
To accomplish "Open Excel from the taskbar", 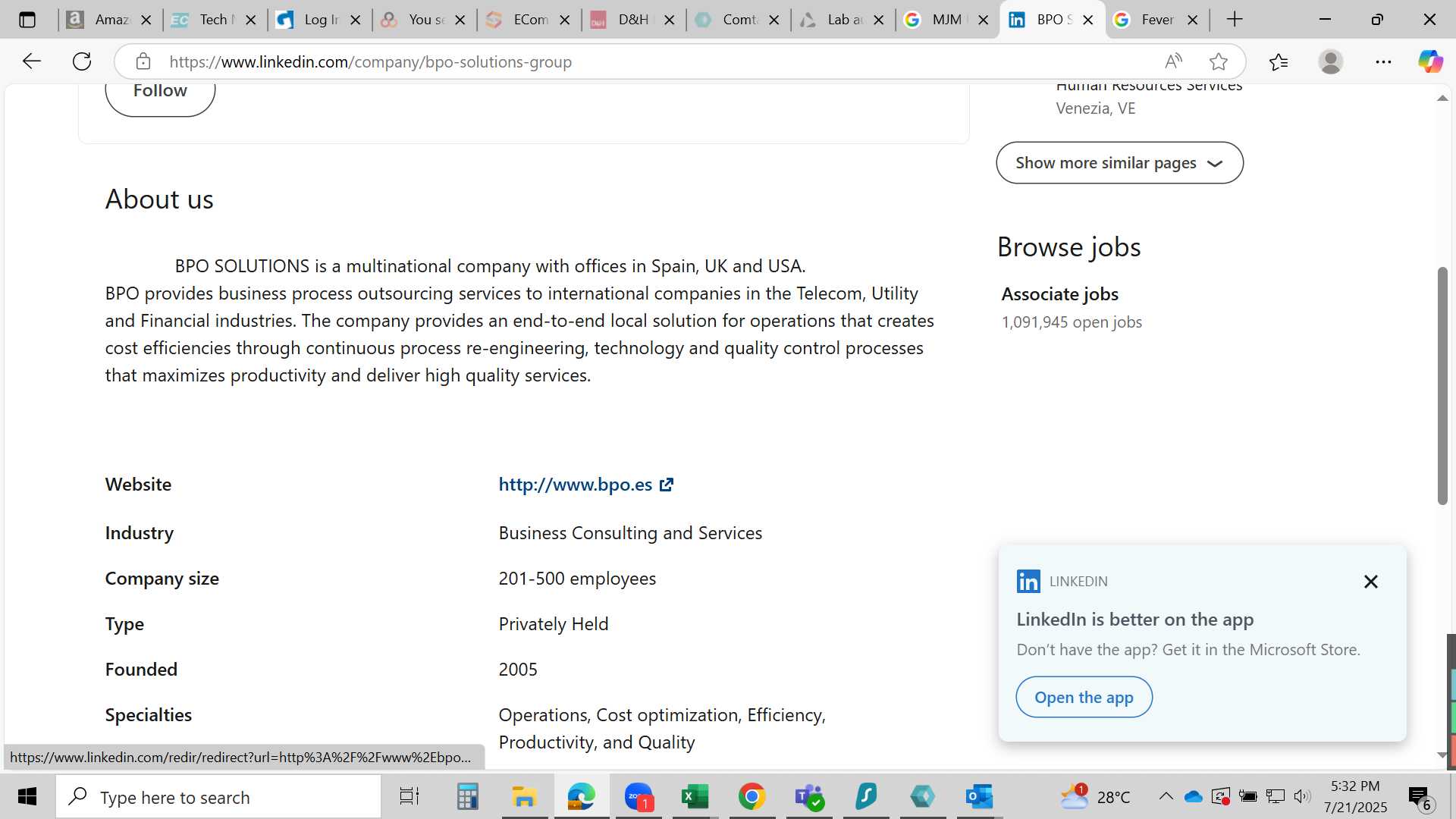I will pyautogui.click(x=695, y=797).
